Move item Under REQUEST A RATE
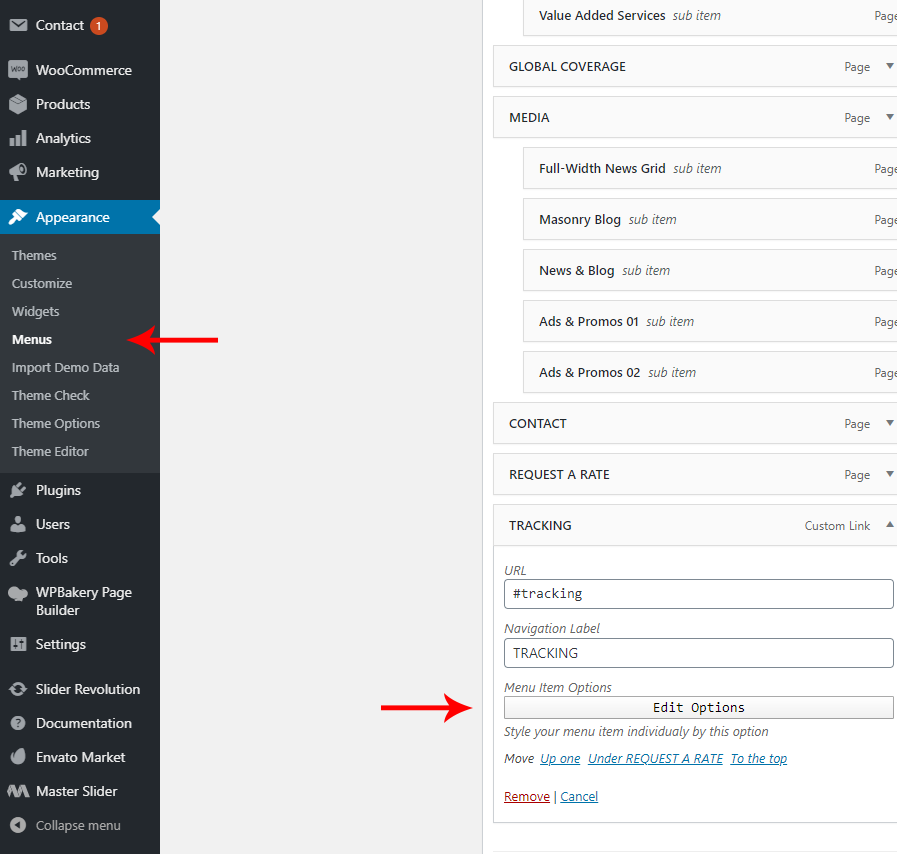Image resolution: width=897 pixels, height=854 pixels. pyautogui.click(x=655, y=759)
